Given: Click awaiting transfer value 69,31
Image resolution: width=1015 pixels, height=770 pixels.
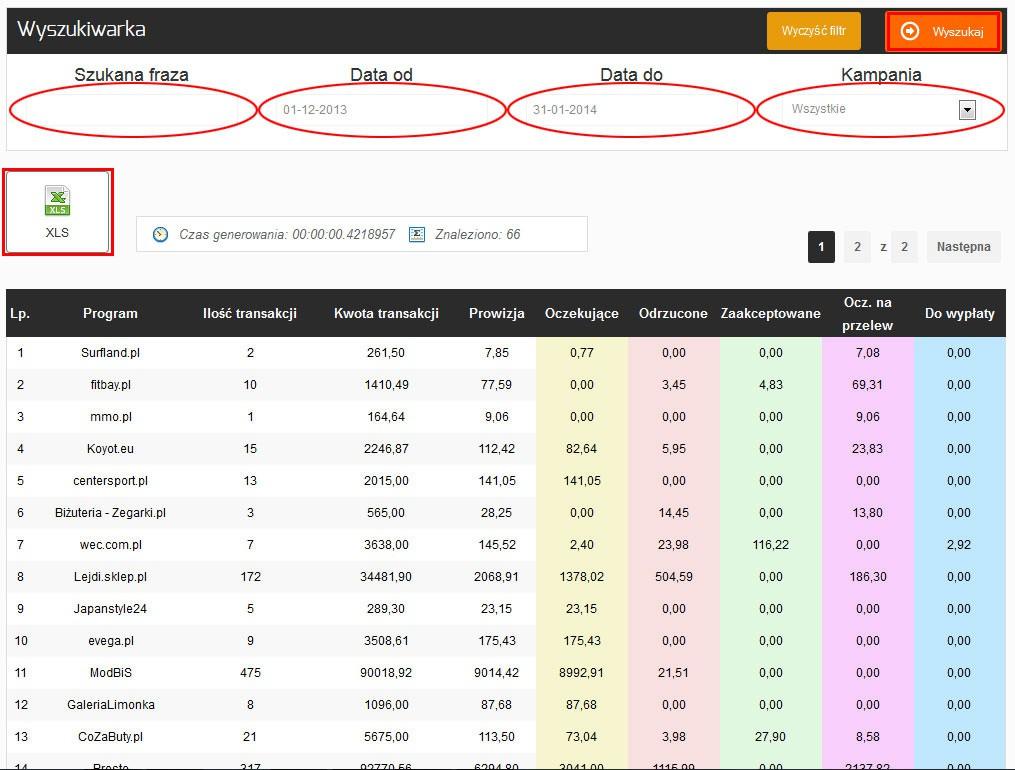Looking at the screenshot, I should (867, 384).
